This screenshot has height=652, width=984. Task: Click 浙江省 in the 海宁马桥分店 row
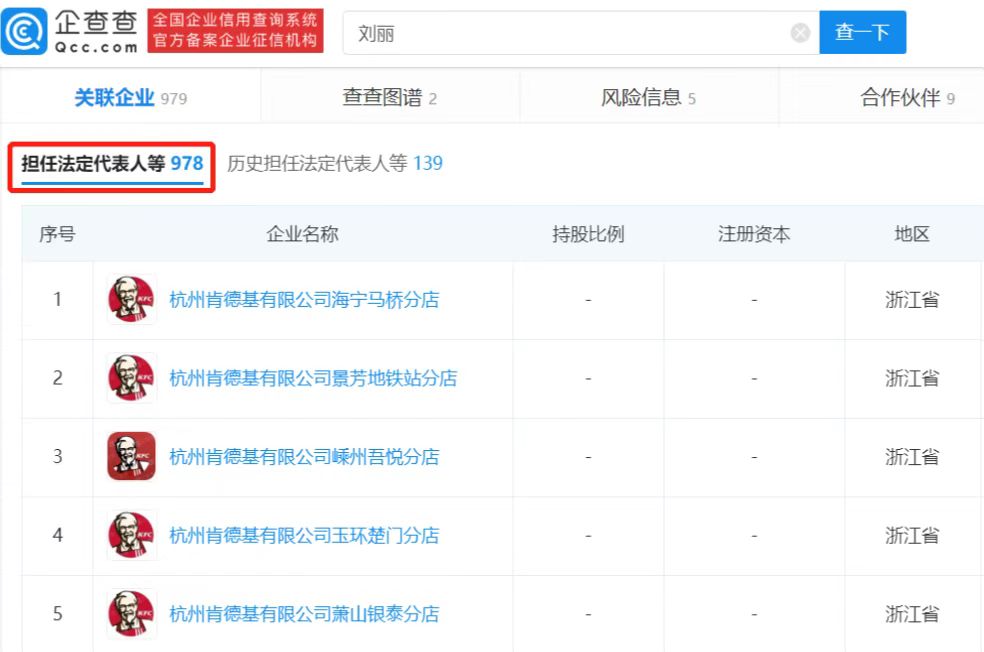pos(912,300)
